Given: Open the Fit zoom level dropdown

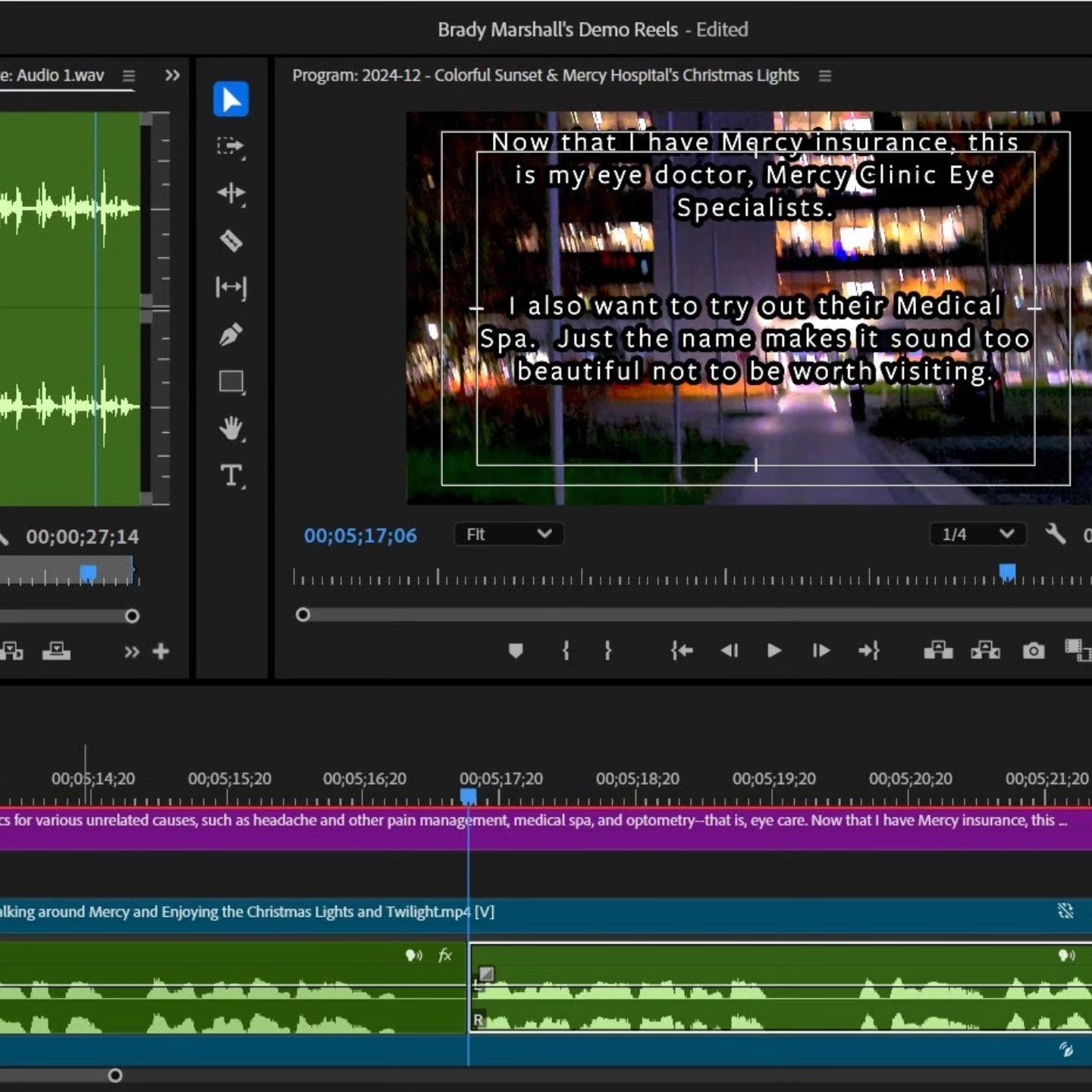Looking at the screenshot, I should coord(509,535).
